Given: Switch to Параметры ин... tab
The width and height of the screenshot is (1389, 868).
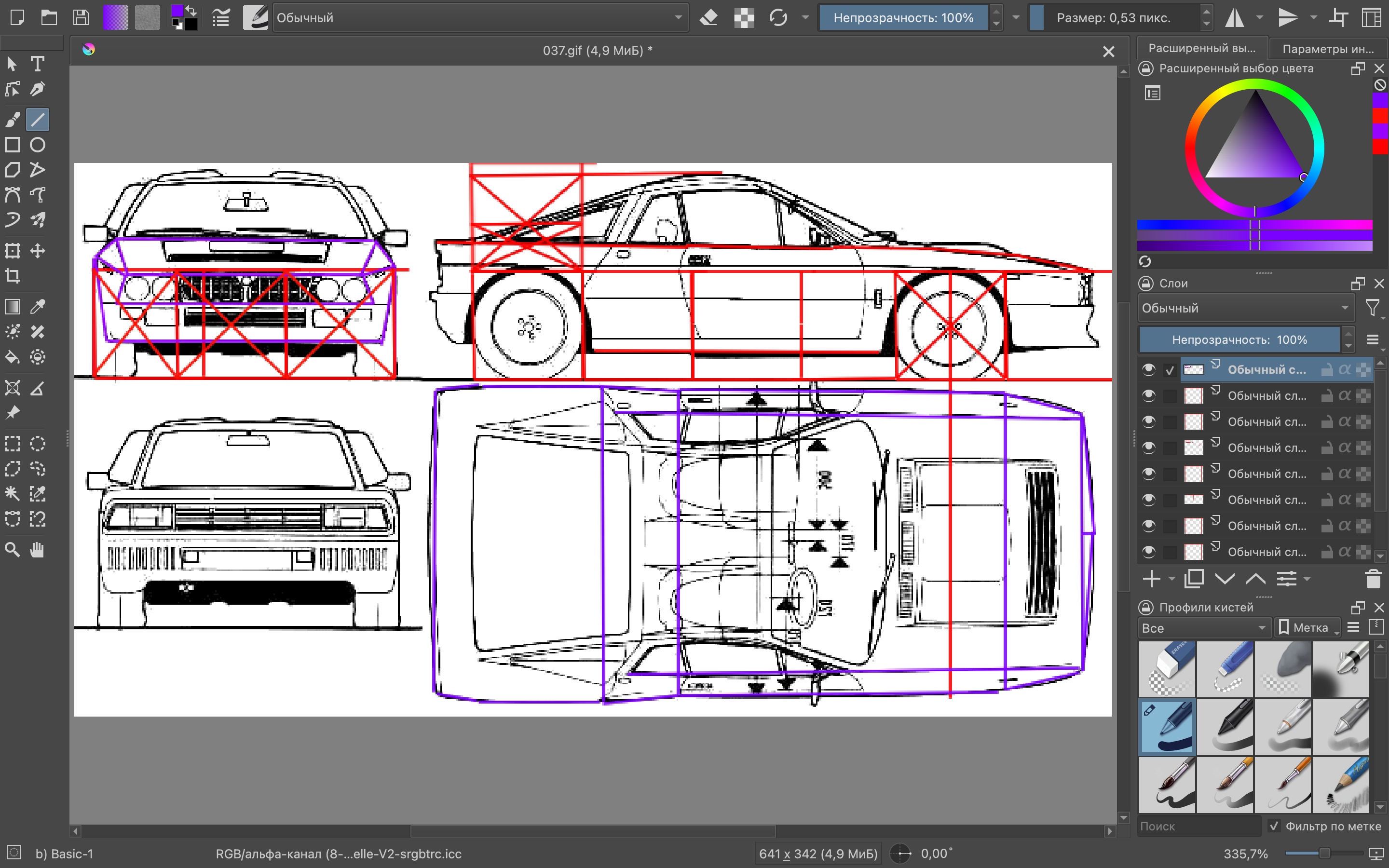Looking at the screenshot, I should [x=1328, y=49].
